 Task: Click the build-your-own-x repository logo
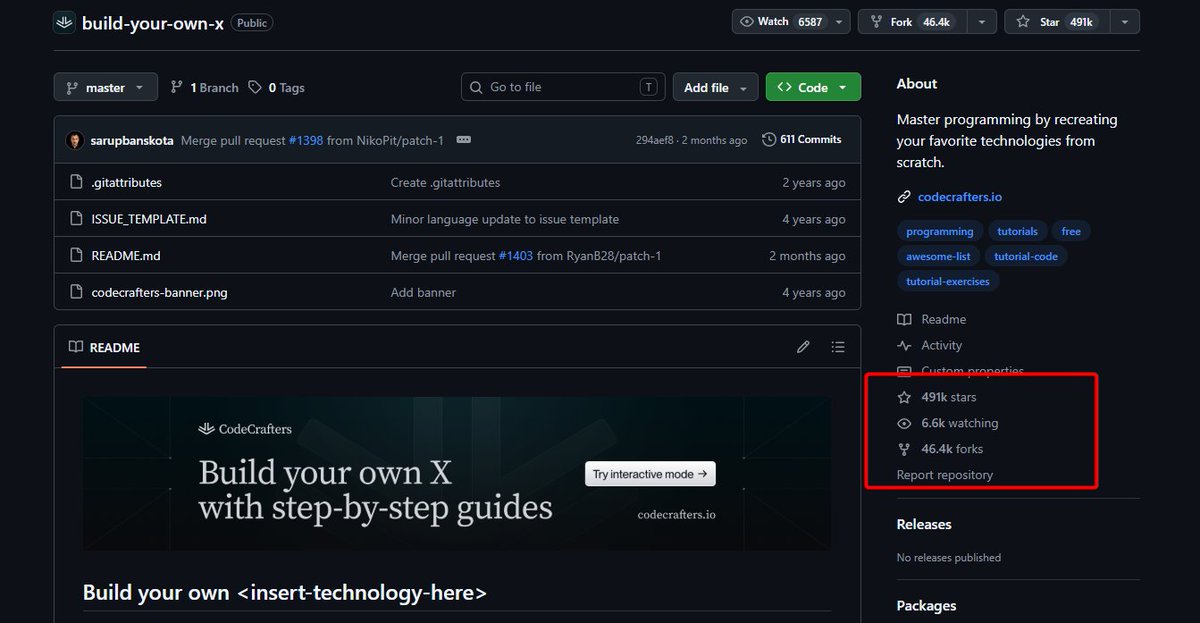coord(64,21)
